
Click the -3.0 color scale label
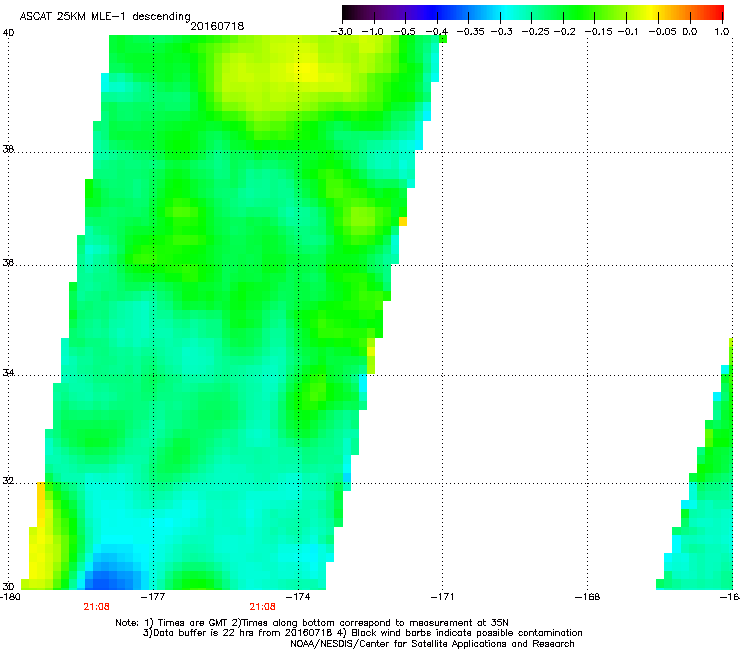click(341, 32)
